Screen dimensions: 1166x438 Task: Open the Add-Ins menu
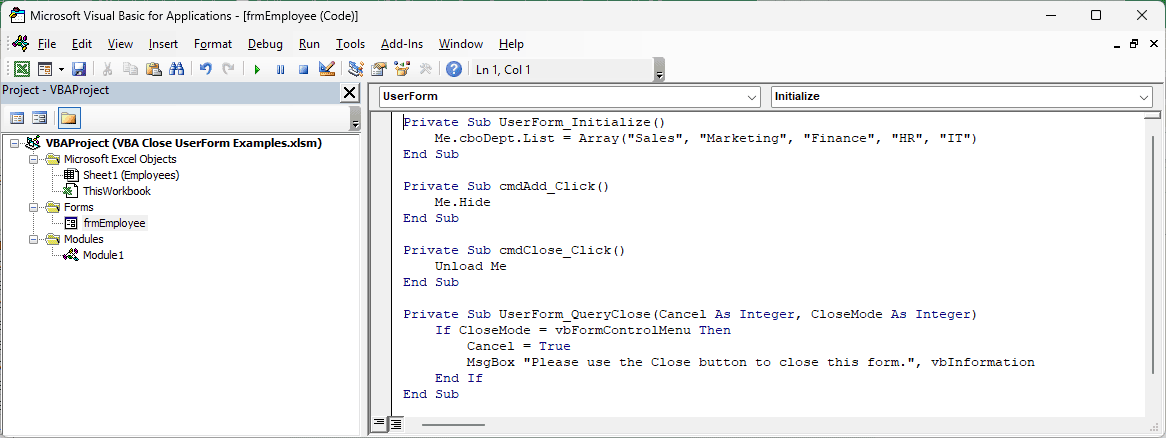coord(402,44)
